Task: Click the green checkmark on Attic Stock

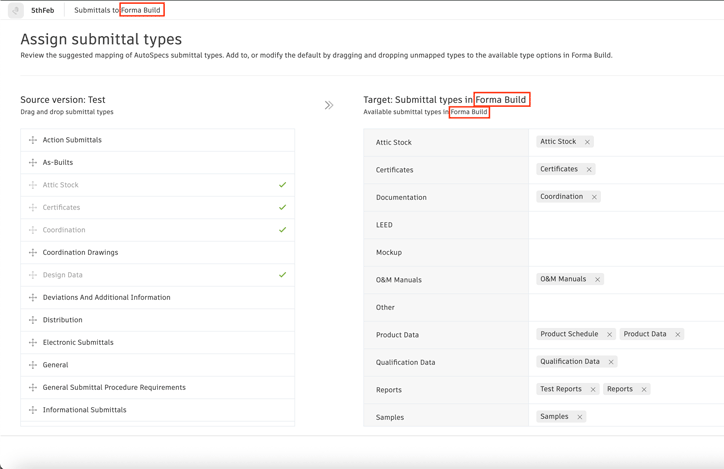Action: pos(282,185)
